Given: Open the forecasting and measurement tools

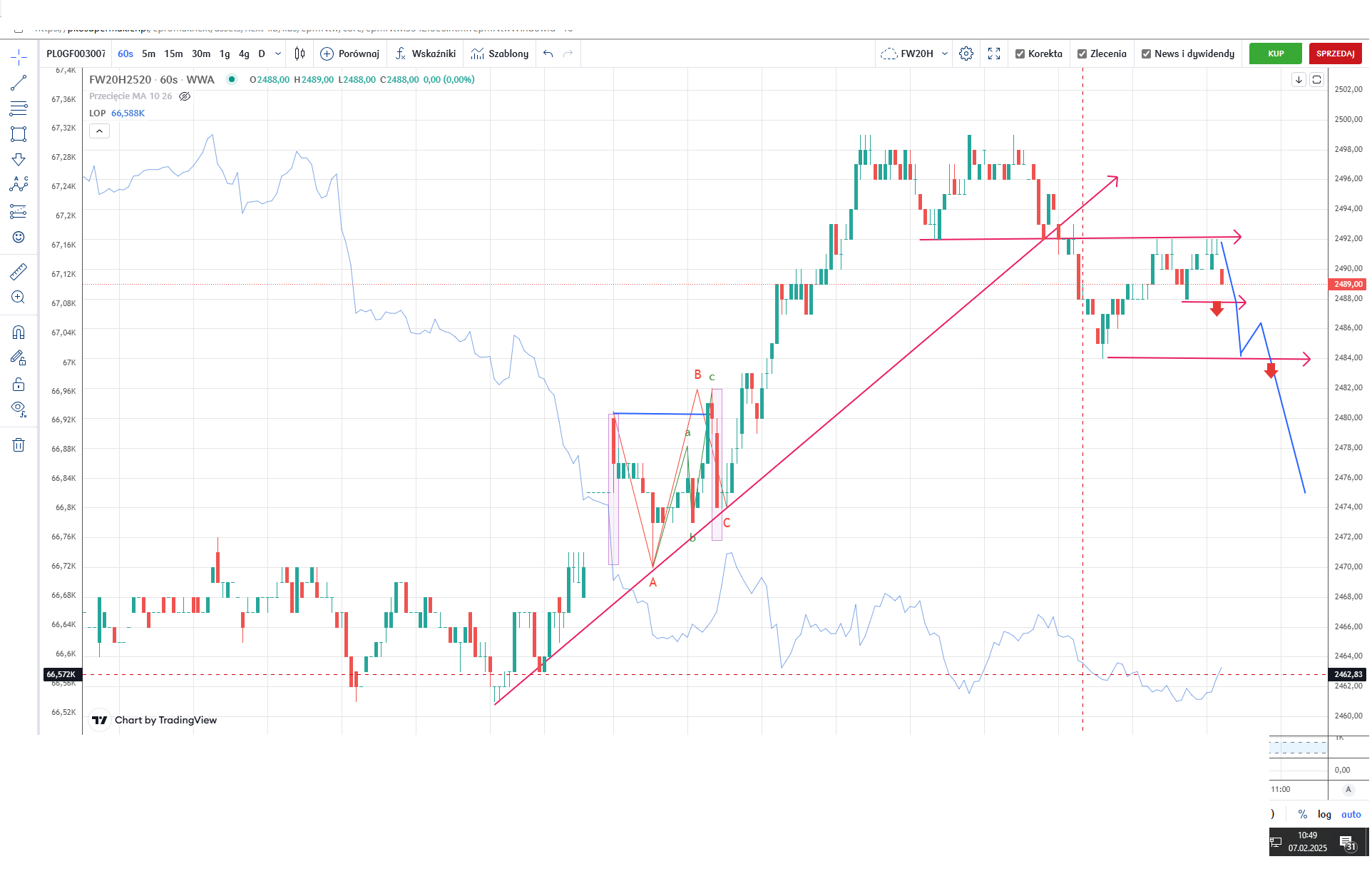Looking at the screenshot, I should (19, 211).
